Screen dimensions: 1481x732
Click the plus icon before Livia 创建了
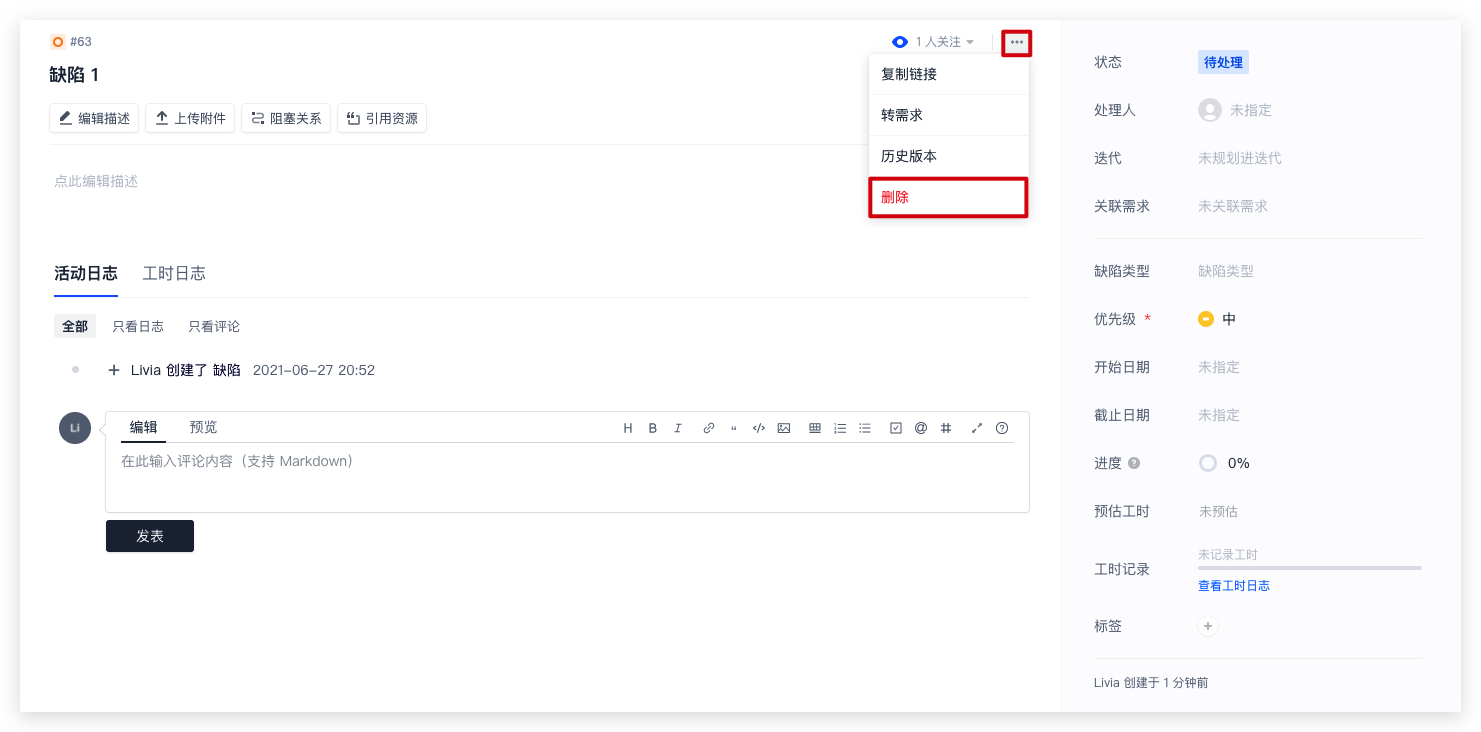point(114,370)
